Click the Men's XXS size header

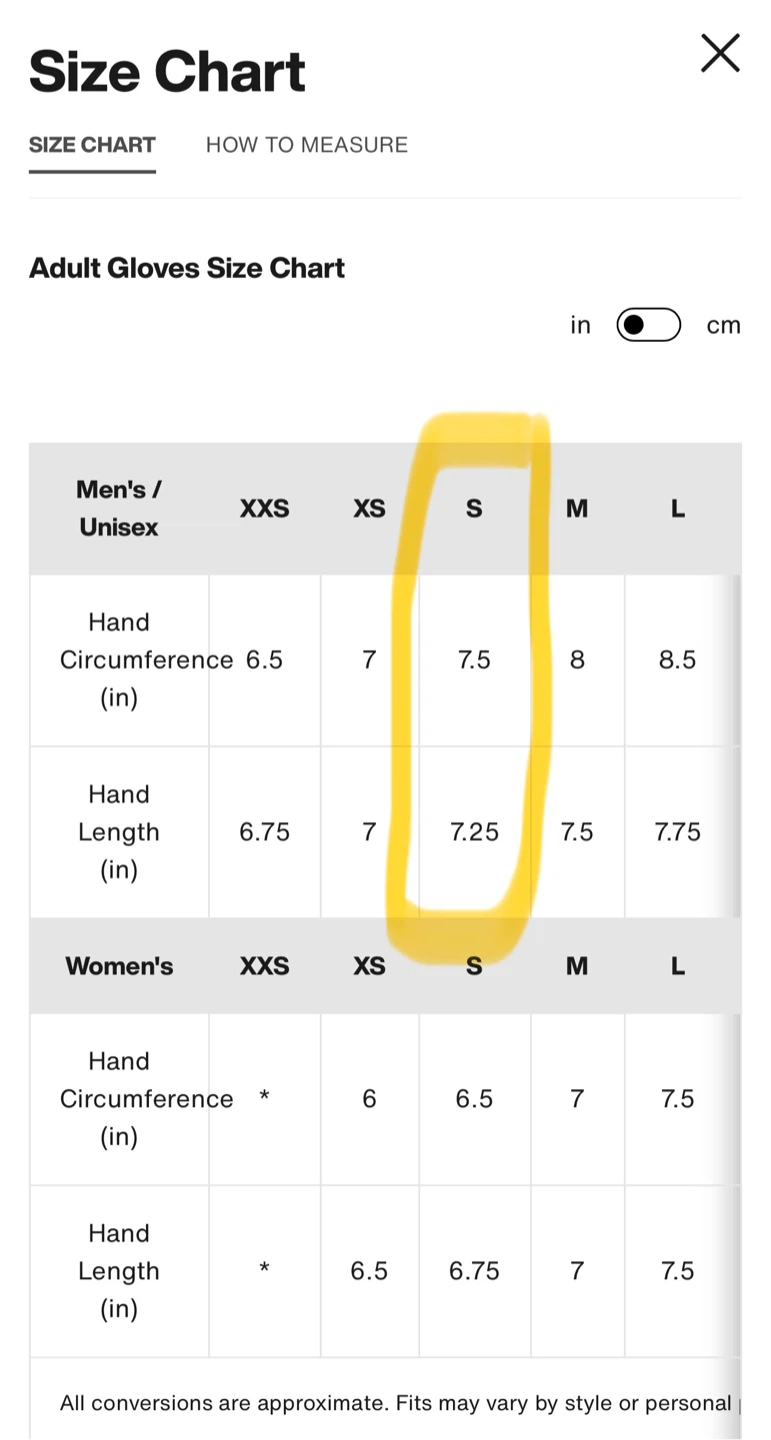(264, 509)
